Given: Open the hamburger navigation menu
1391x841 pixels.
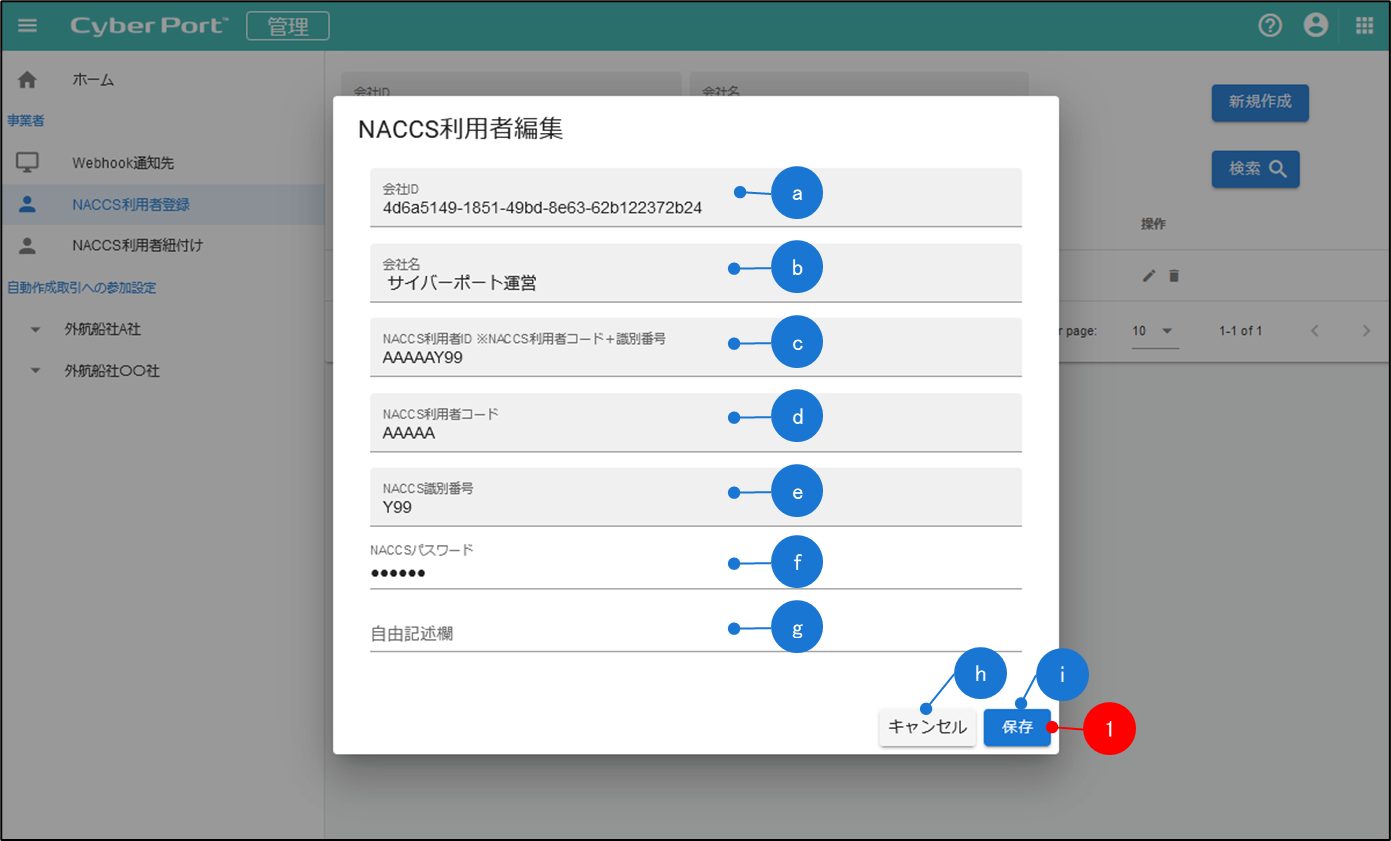Looking at the screenshot, I should [x=27, y=26].
